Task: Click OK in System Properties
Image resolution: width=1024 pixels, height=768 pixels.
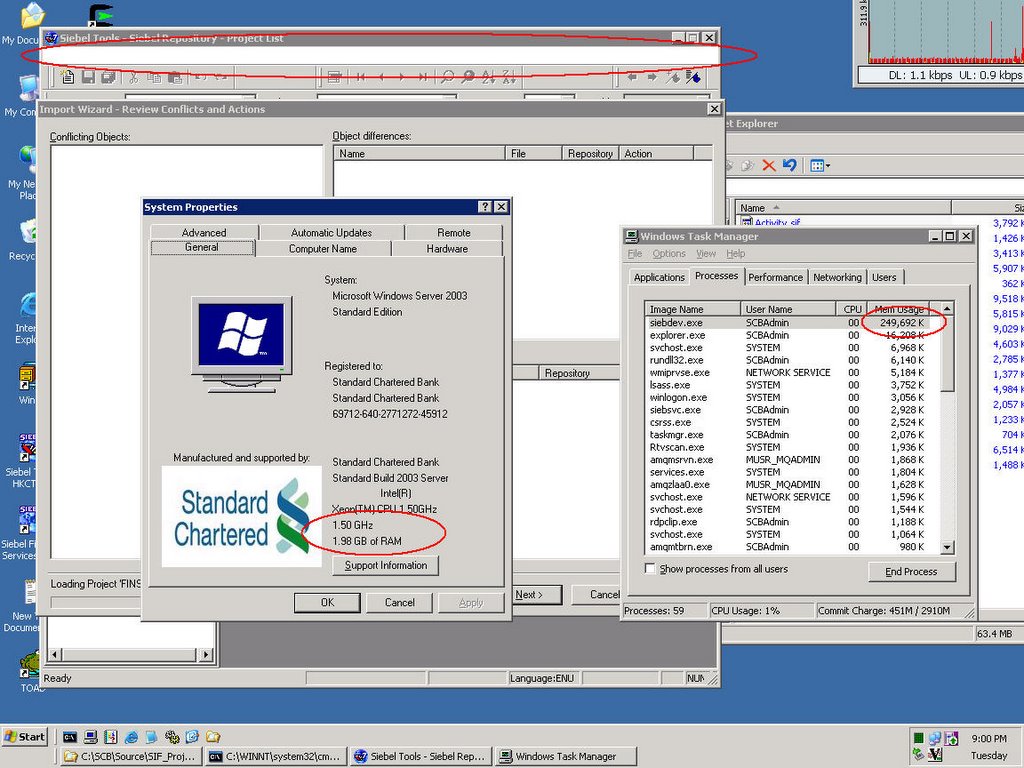Action: 327,602
